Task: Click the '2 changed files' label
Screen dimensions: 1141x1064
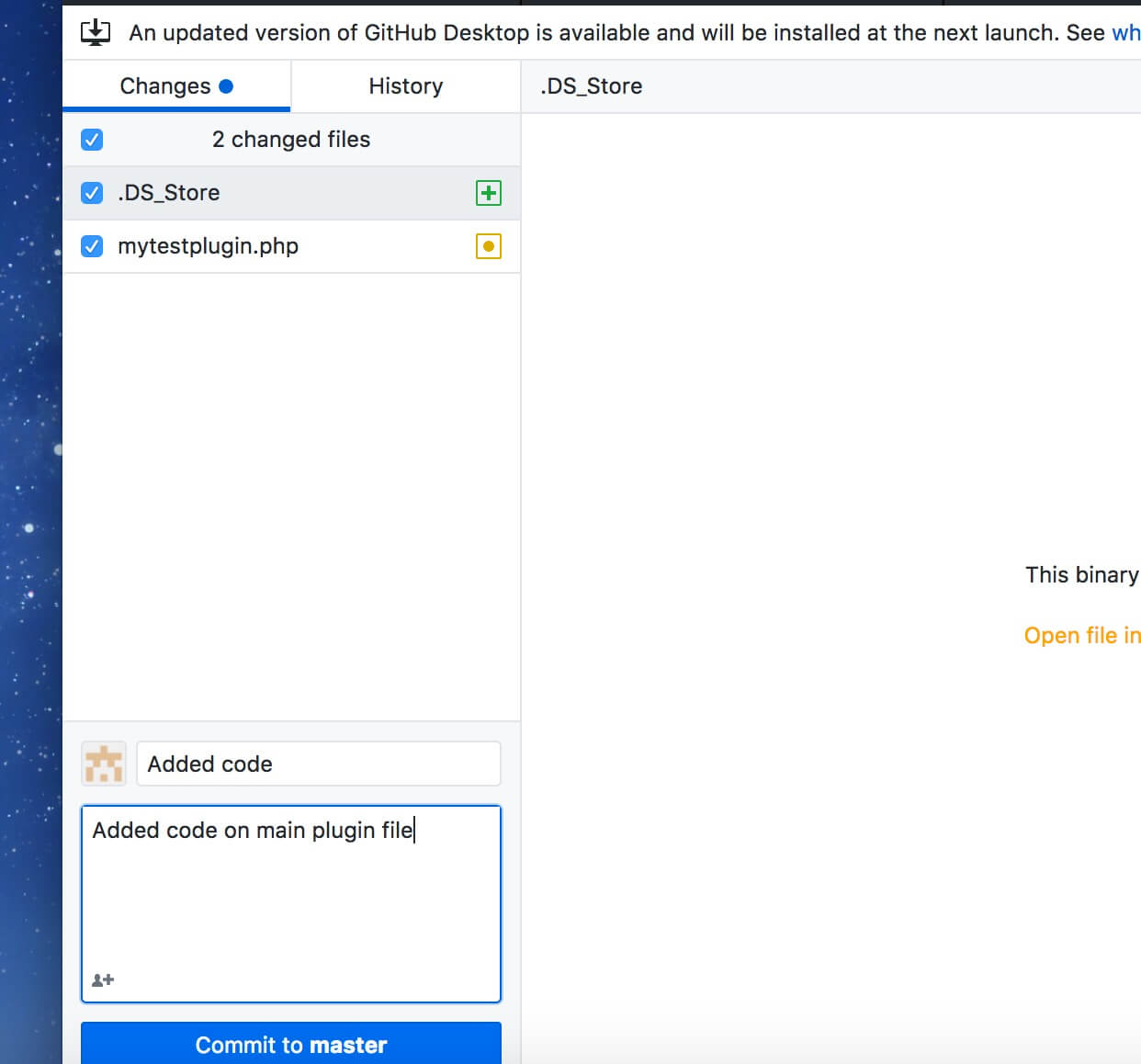Action: (x=291, y=140)
